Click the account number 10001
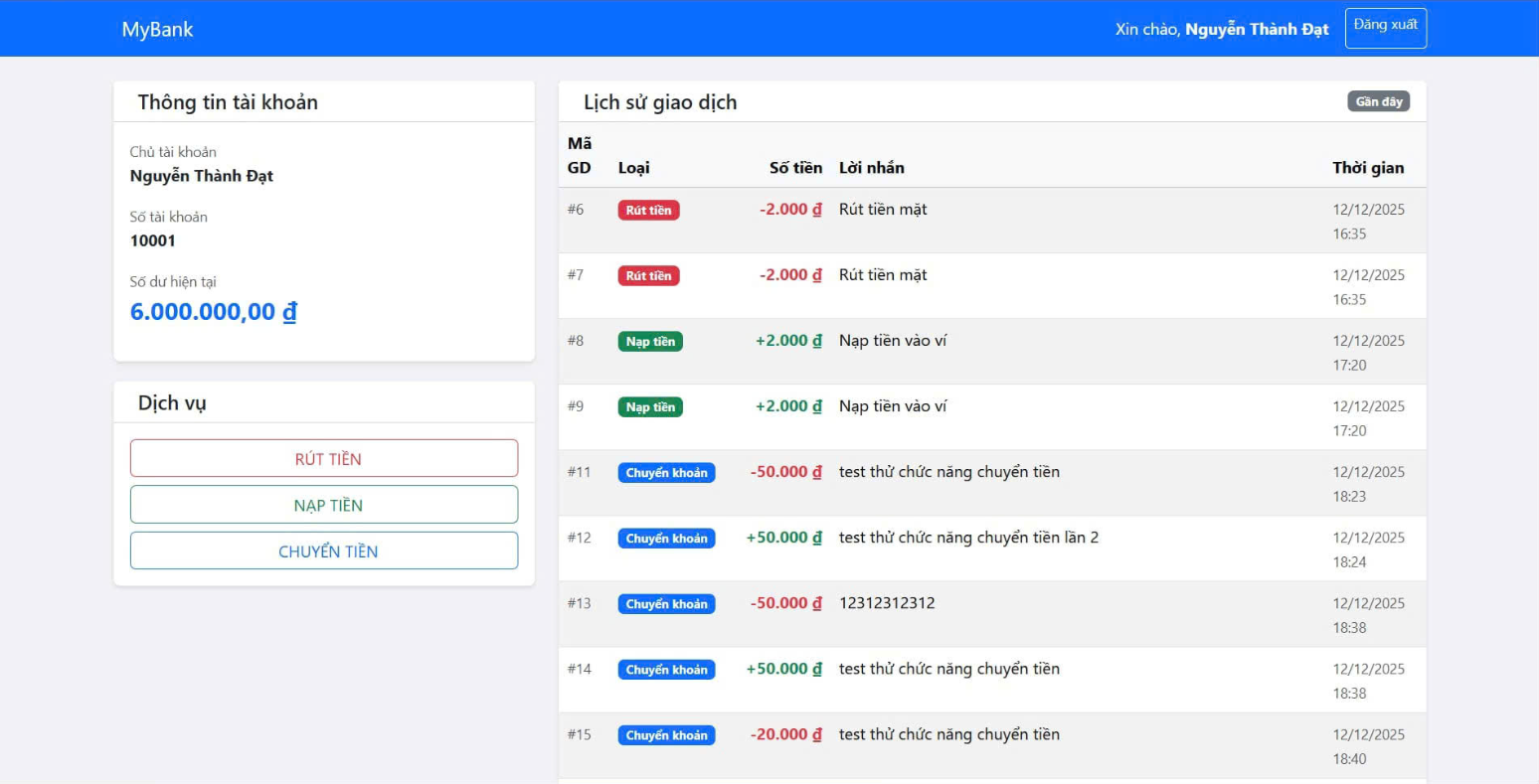 click(x=153, y=240)
